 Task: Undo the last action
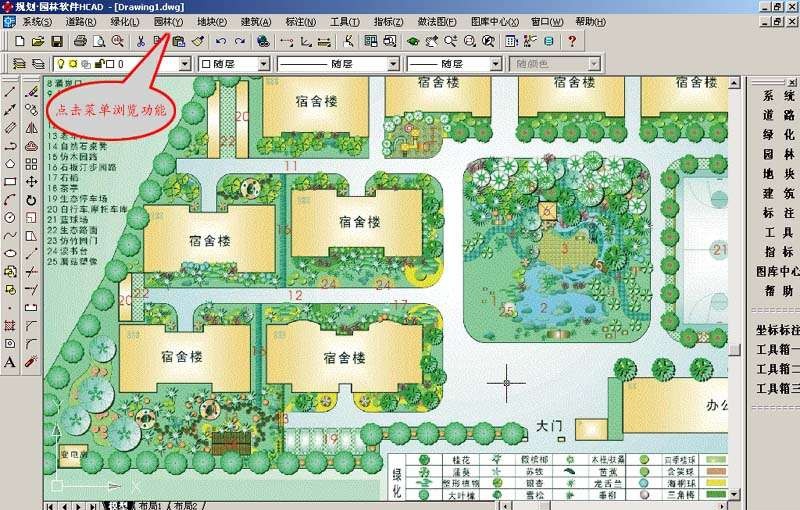point(221,41)
